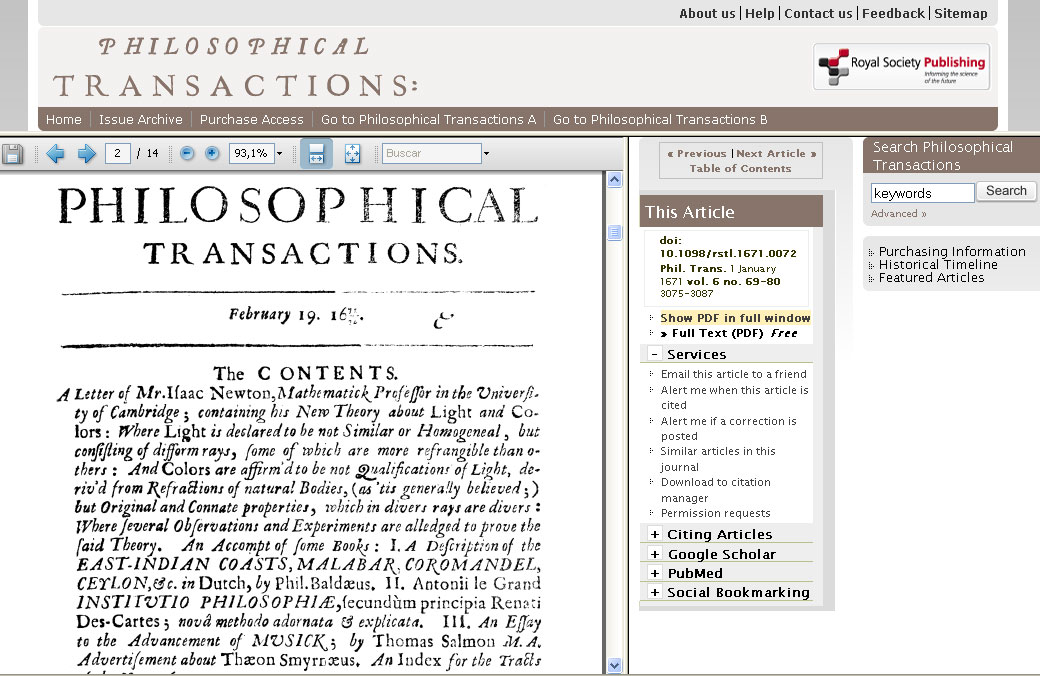Image resolution: width=1040 pixels, height=676 pixels.
Task: Expand the Social Bookmarking section
Action: click(655, 592)
